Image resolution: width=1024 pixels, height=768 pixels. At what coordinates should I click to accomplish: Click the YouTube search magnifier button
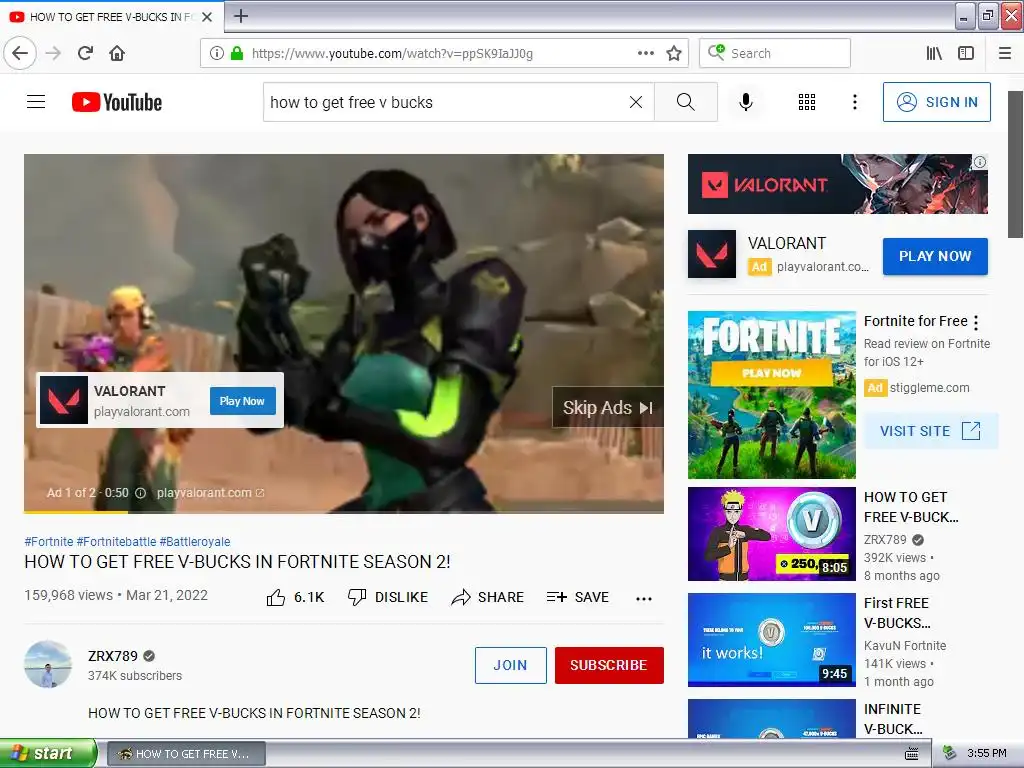[x=686, y=102]
